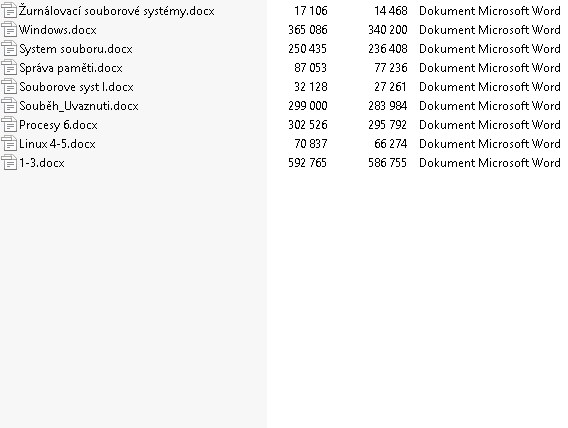Click the empty white area below the file list
Screen dimensions: 568x428
(x=417, y=297)
